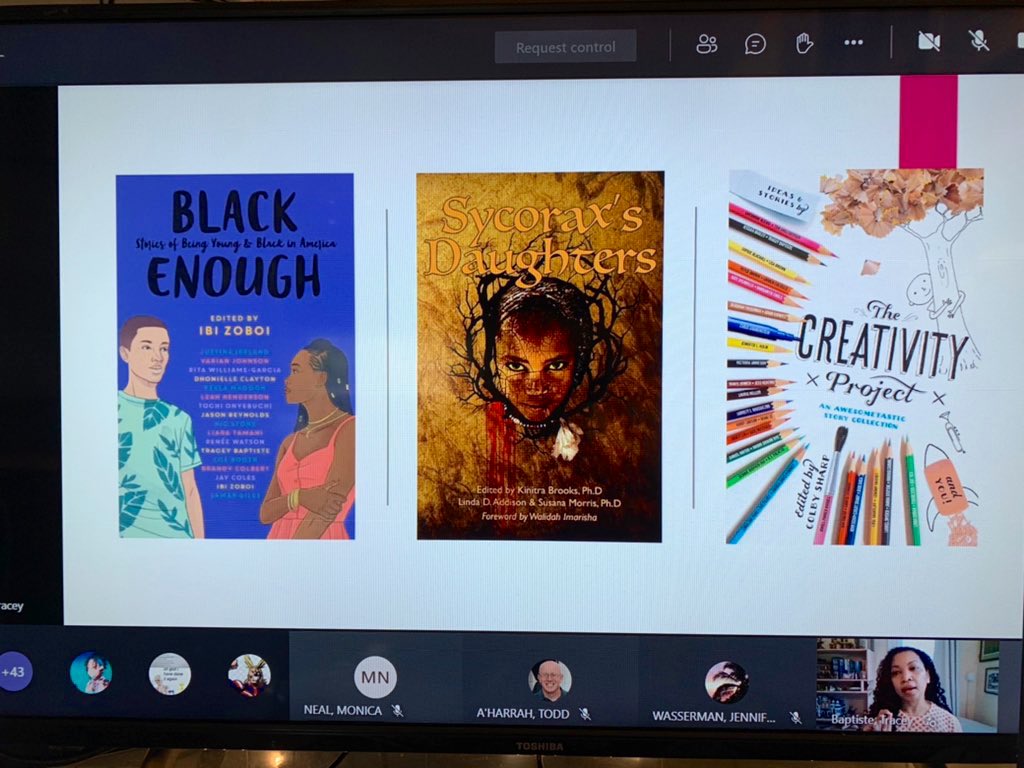Viewport: 1024px width, 768px height.
Task: Click IBI ZOBOI editor name on cover
Action: [x=234, y=330]
